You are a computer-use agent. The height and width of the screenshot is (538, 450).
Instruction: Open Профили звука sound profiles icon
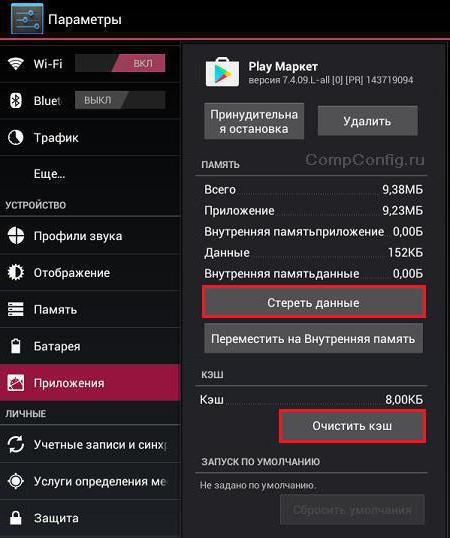[16, 236]
